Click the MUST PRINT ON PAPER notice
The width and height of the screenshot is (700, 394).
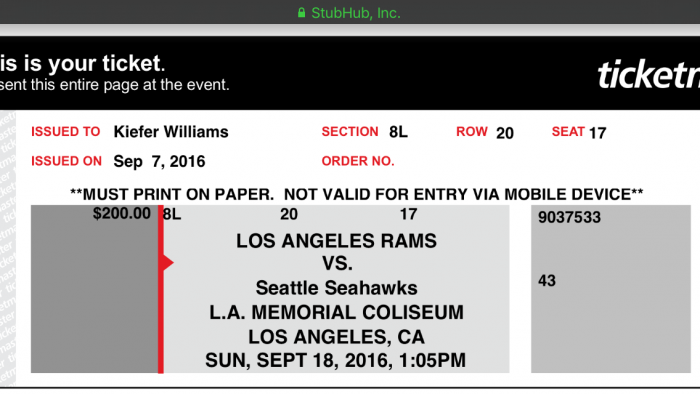pyautogui.click(x=356, y=195)
